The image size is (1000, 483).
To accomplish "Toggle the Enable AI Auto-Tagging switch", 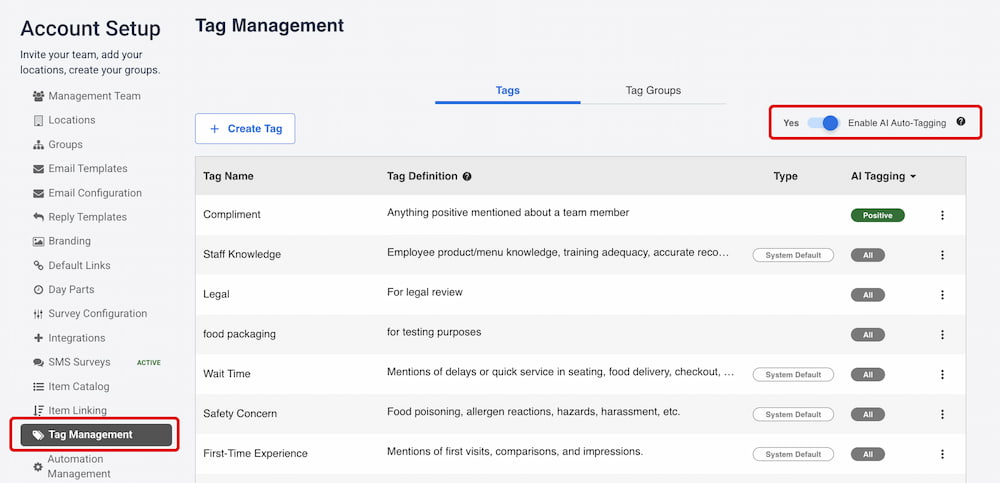I will coord(823,123).
